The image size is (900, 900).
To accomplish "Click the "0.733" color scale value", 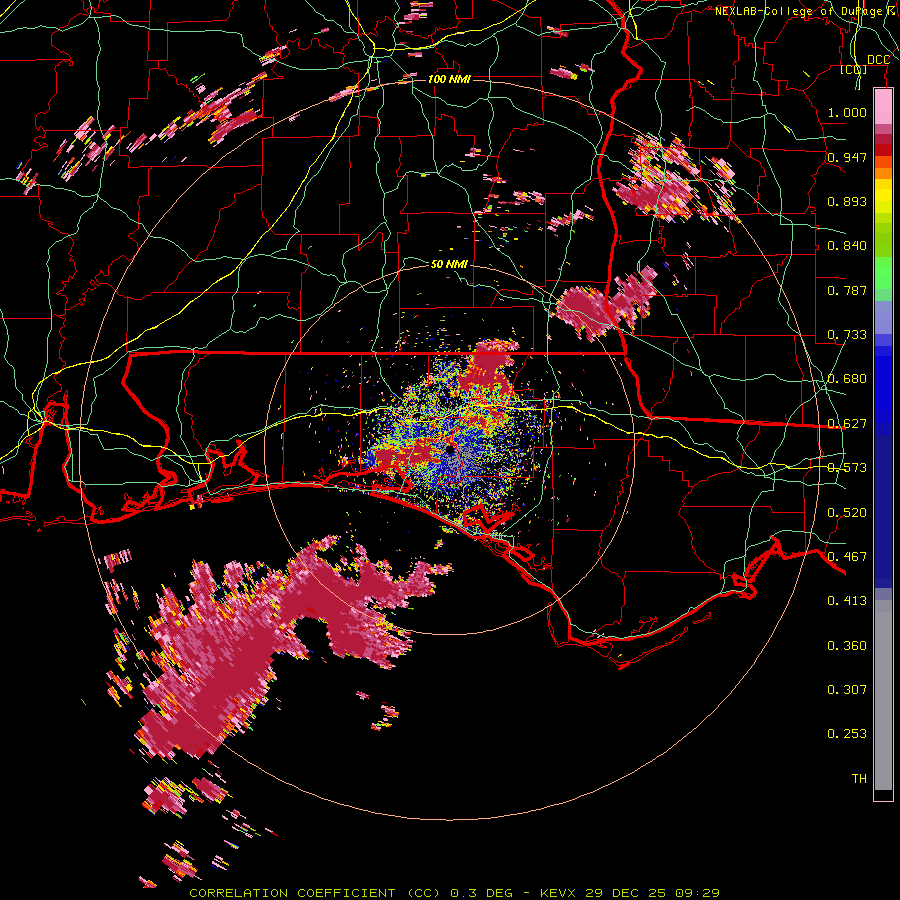I will 847,335.
